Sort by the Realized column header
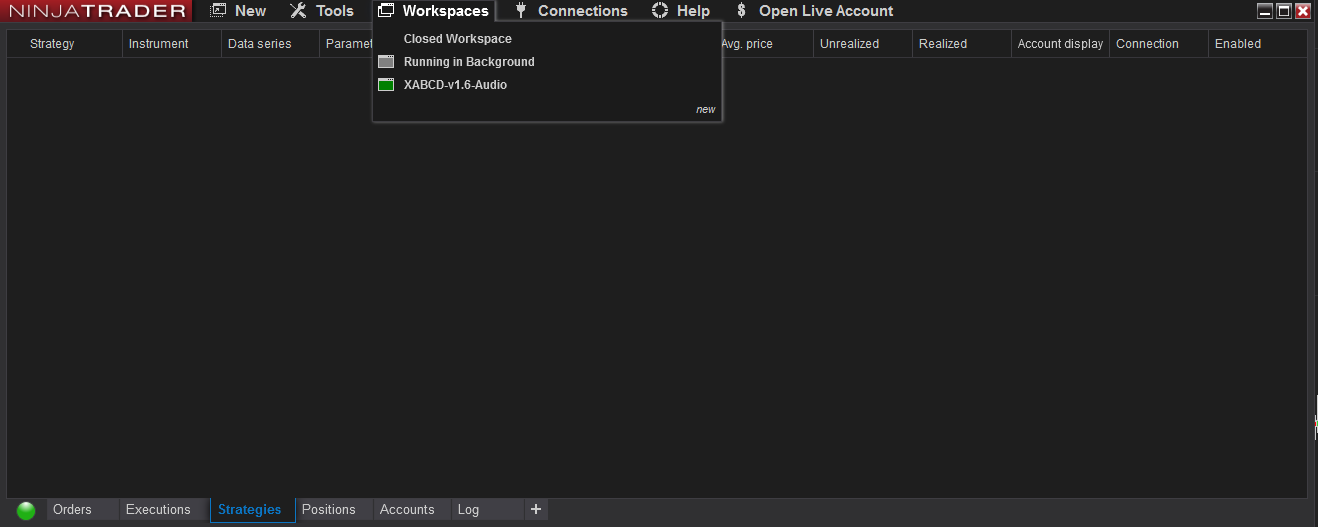 tap(943, 44)
